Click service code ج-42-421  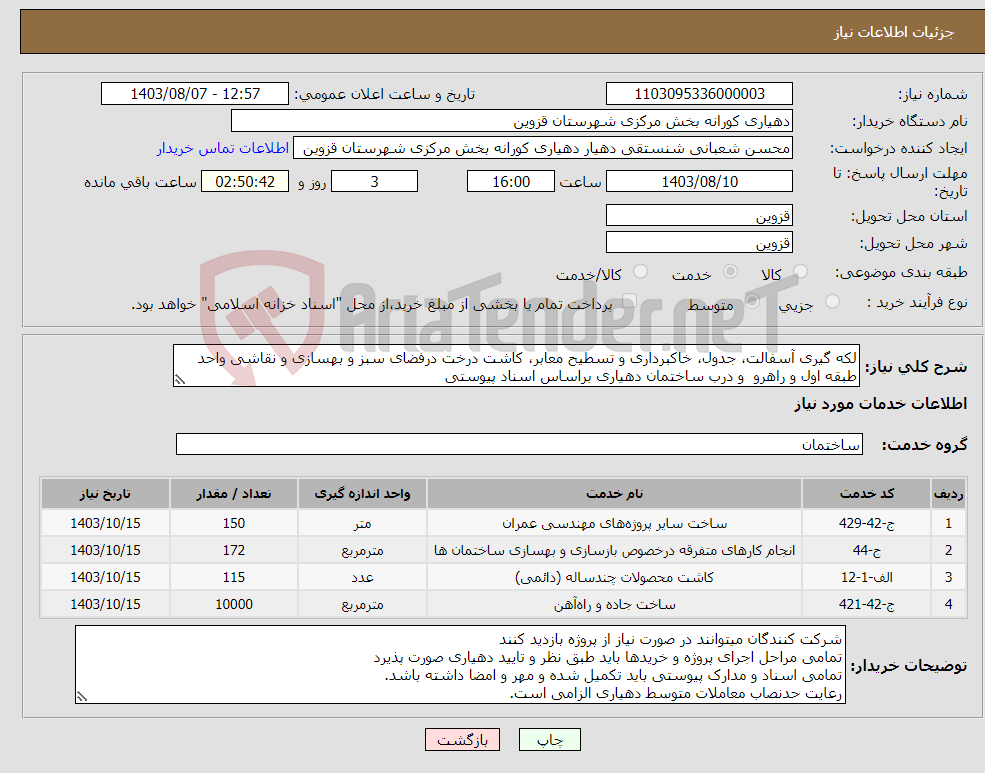tap(866, 604)
